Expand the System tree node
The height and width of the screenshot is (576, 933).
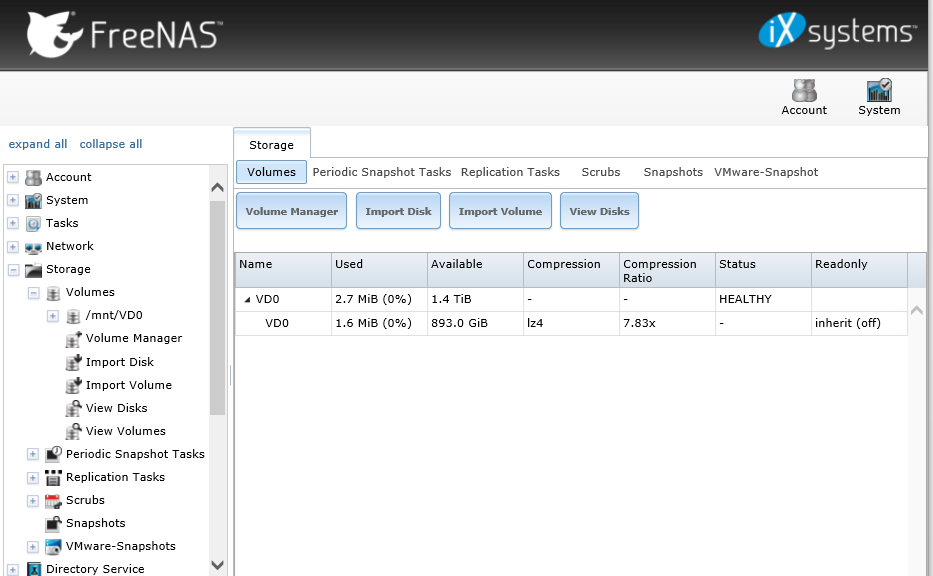tap(12, 200)
